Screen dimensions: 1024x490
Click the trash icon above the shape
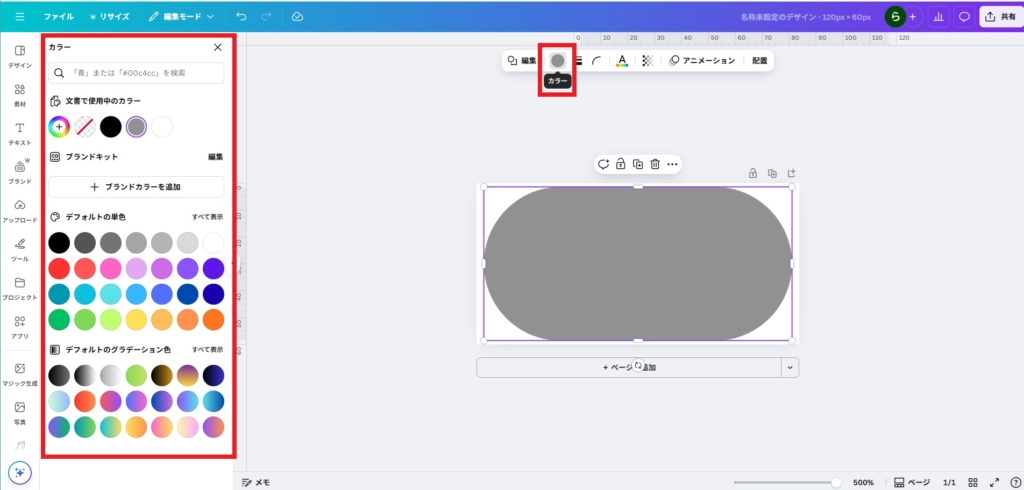(x=655, y=164)
